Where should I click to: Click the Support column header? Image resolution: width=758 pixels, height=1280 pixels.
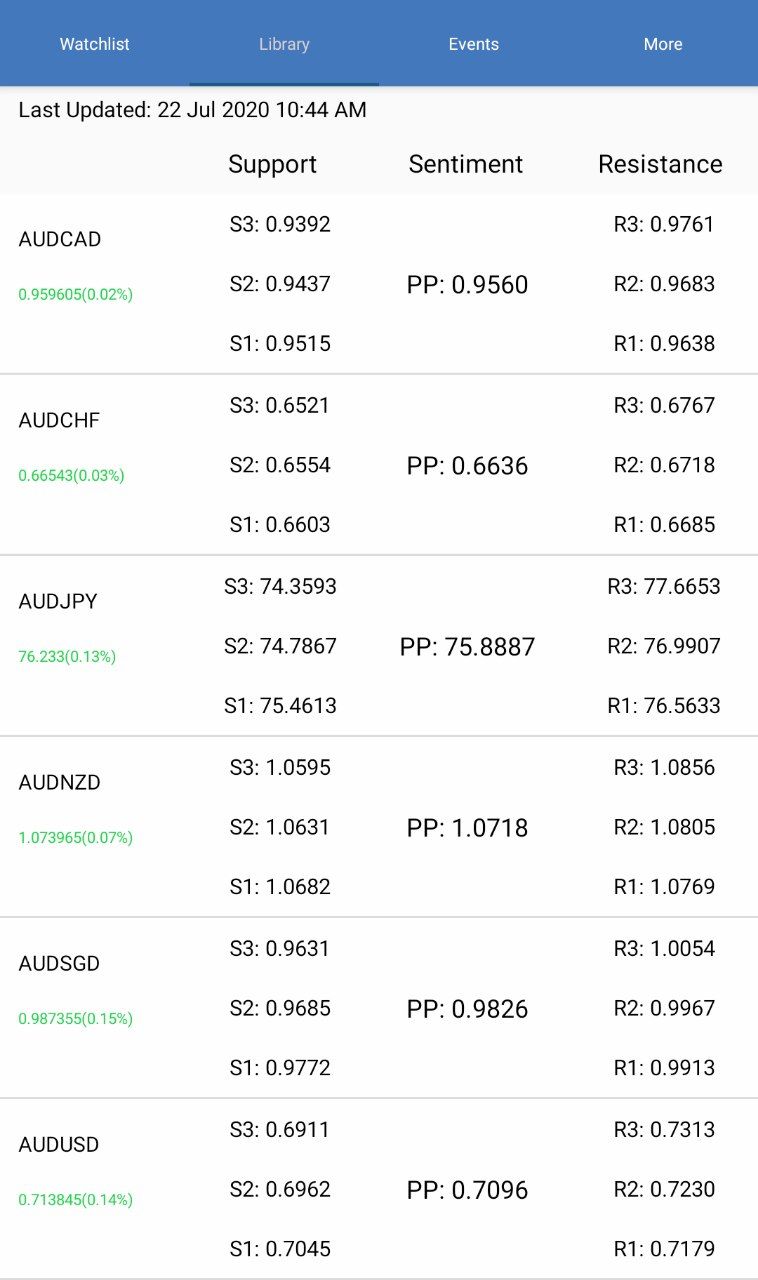point(272,165)
